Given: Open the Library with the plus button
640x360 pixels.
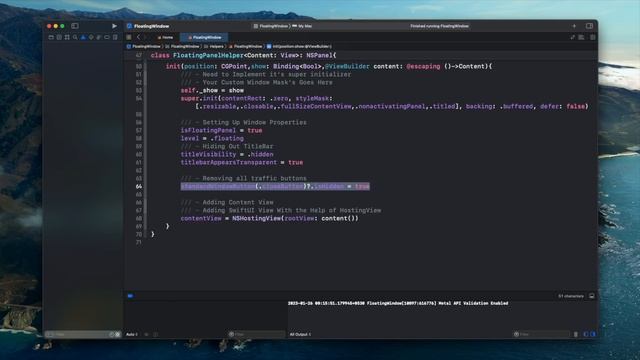Looking at the screenshot, I should click(574, 26).
